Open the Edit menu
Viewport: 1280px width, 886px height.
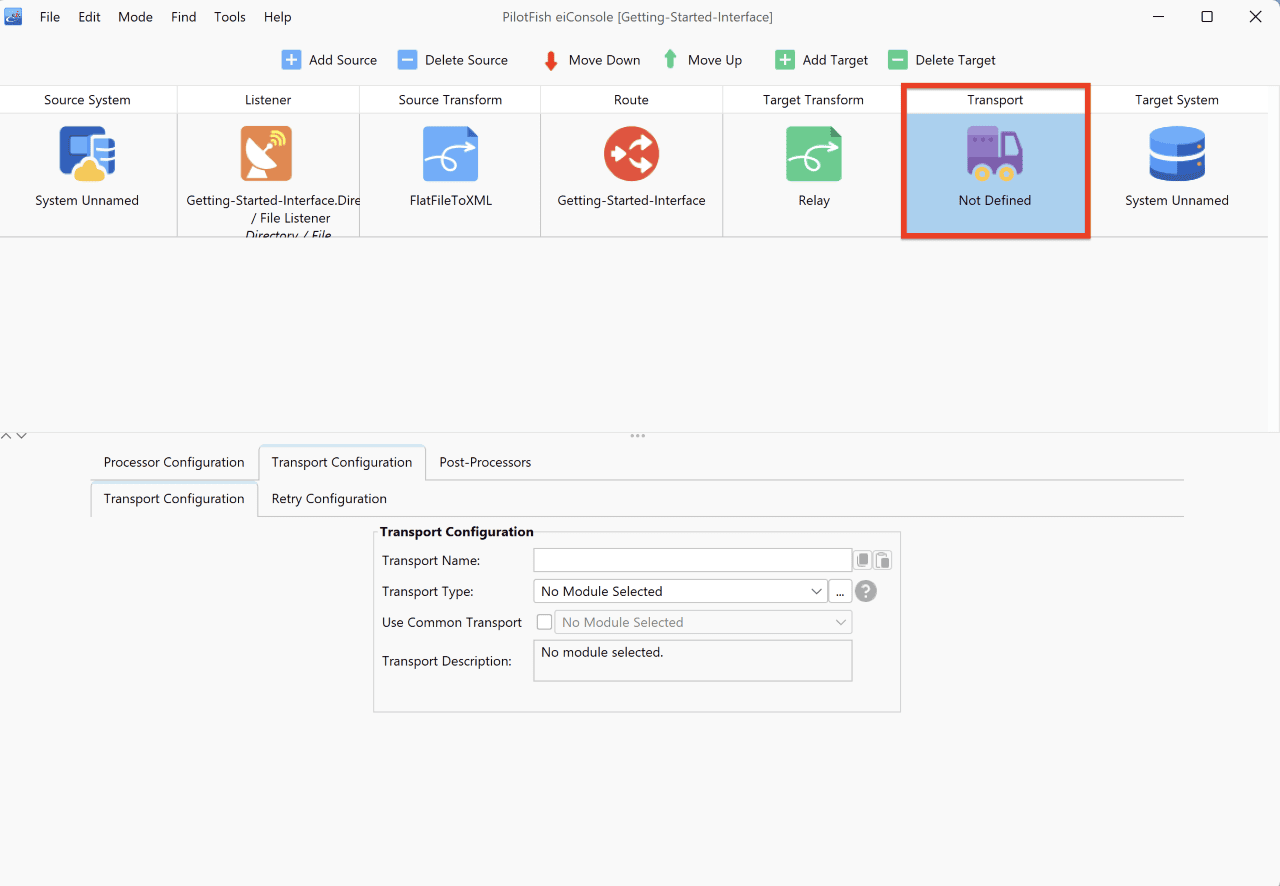point(90,17)
